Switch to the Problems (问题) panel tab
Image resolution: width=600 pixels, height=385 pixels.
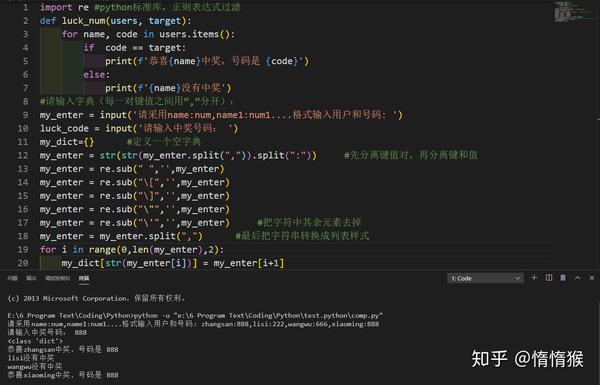13,278
